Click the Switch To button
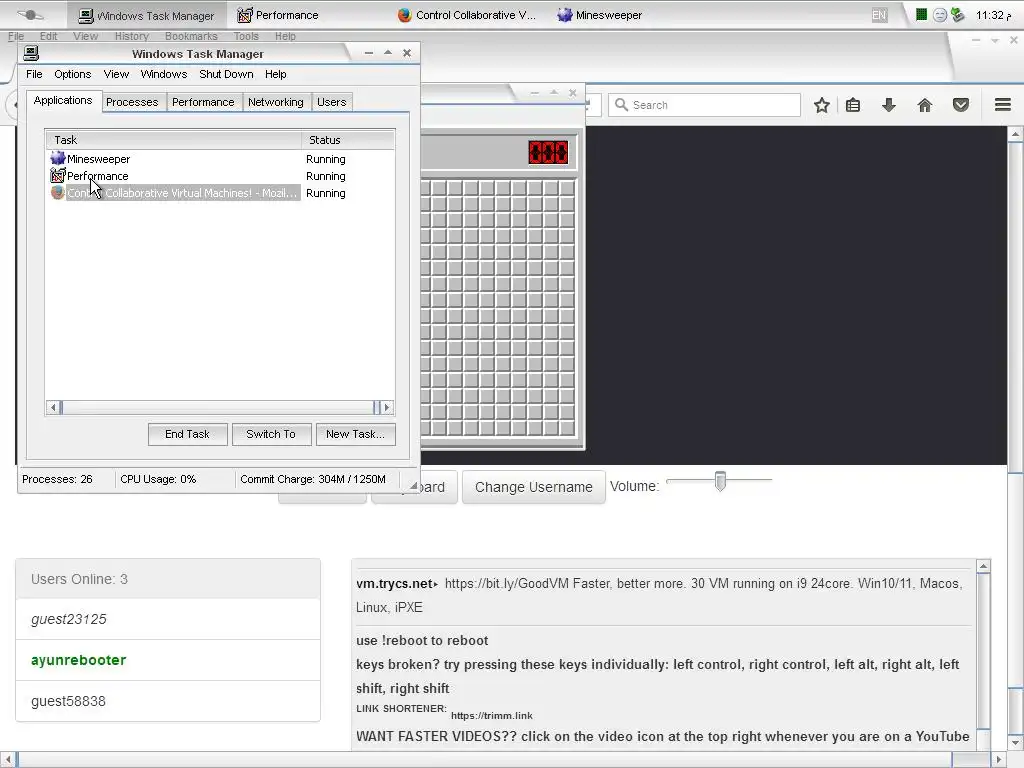The width and height of the screenshot is (1024, 768). (x=271, y=434)
